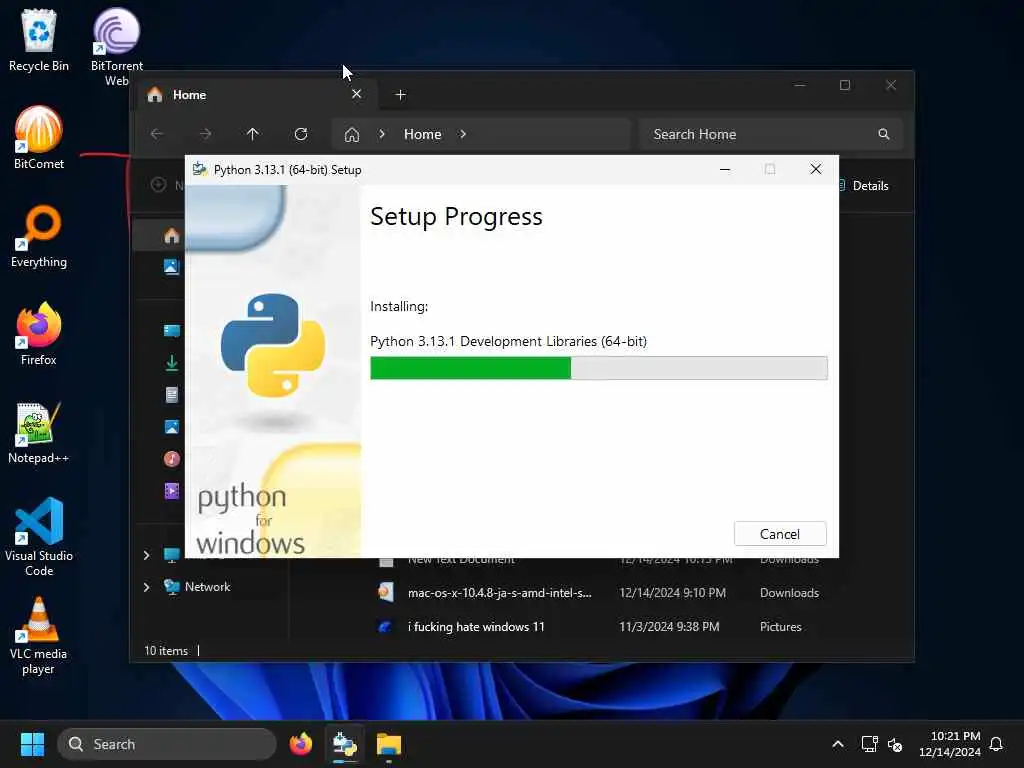Click the 12/14/2024 9:10 PM date cell

[x=673, y=593]
